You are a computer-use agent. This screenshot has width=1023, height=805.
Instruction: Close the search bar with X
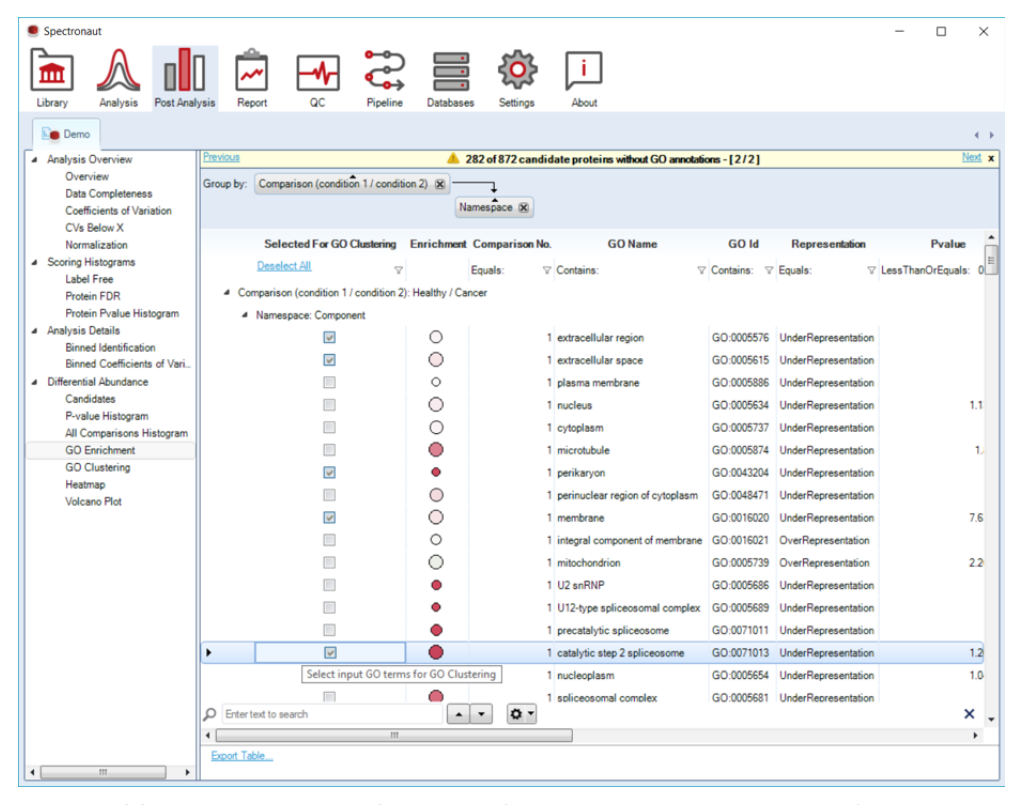pyautogui.click(x=969, y=714)
